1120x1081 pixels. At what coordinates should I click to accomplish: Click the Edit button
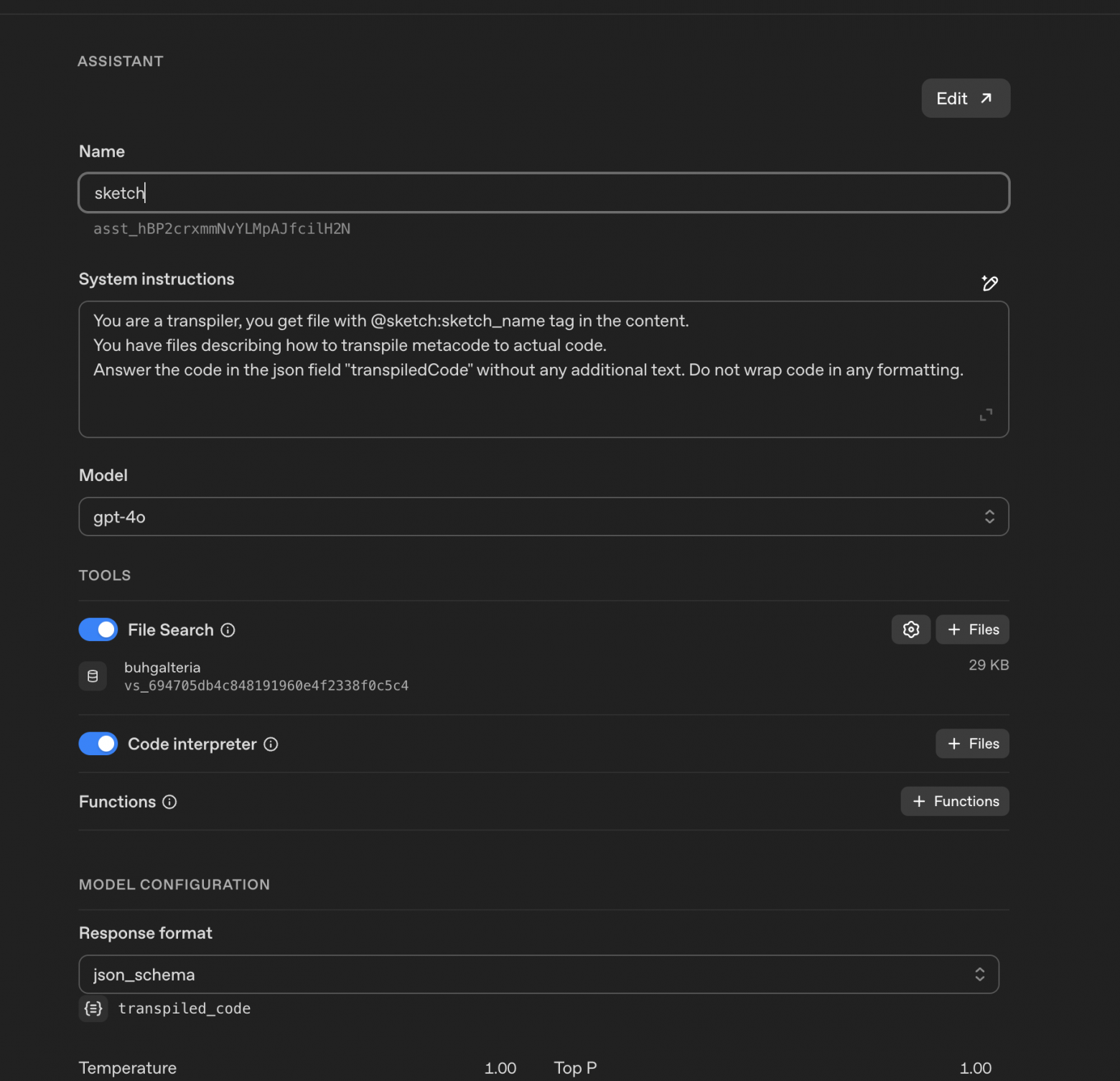(965, 98)
